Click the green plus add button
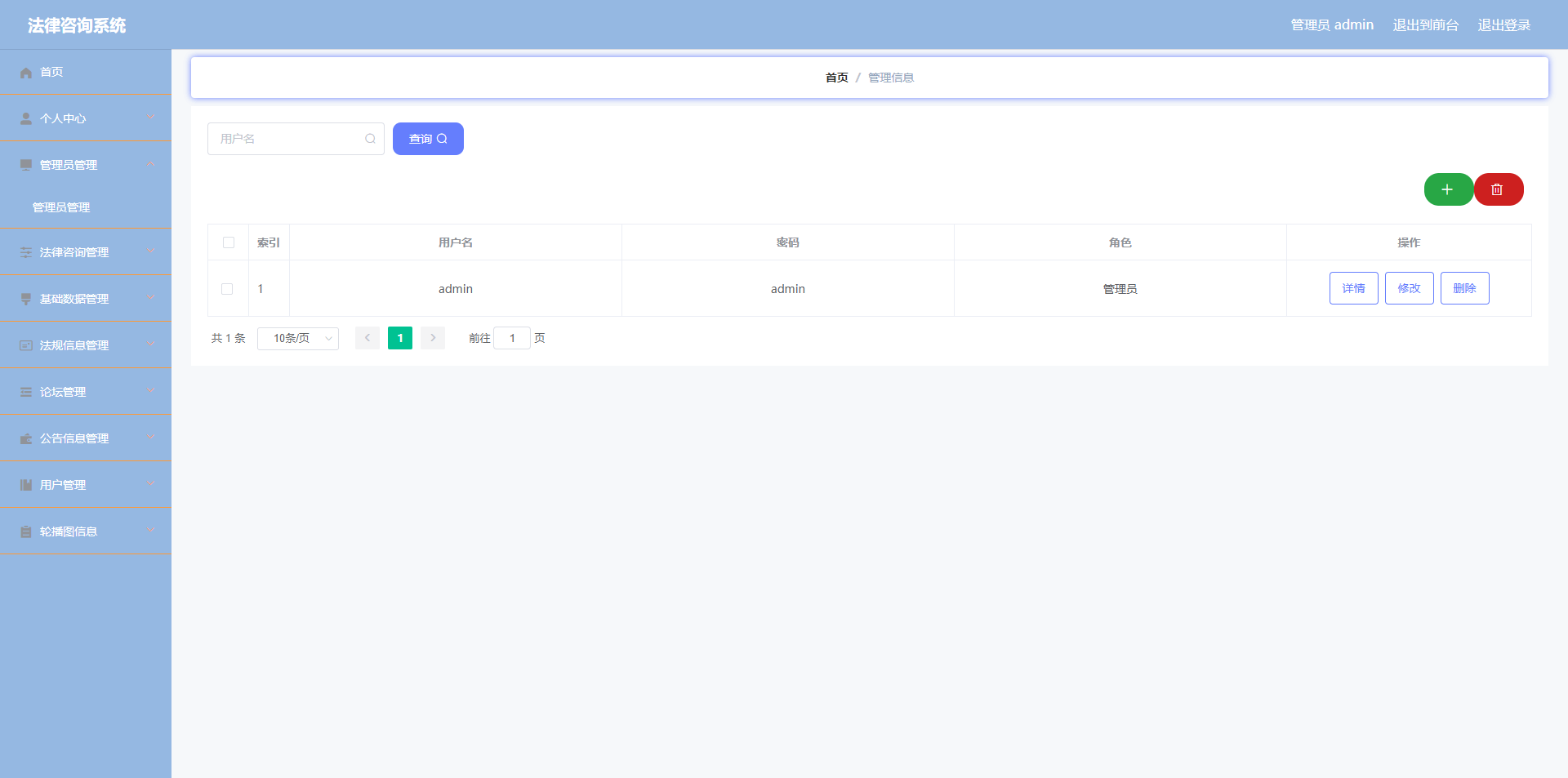The width and height of the screenshot is (1568, 778). pos(1448,189)
